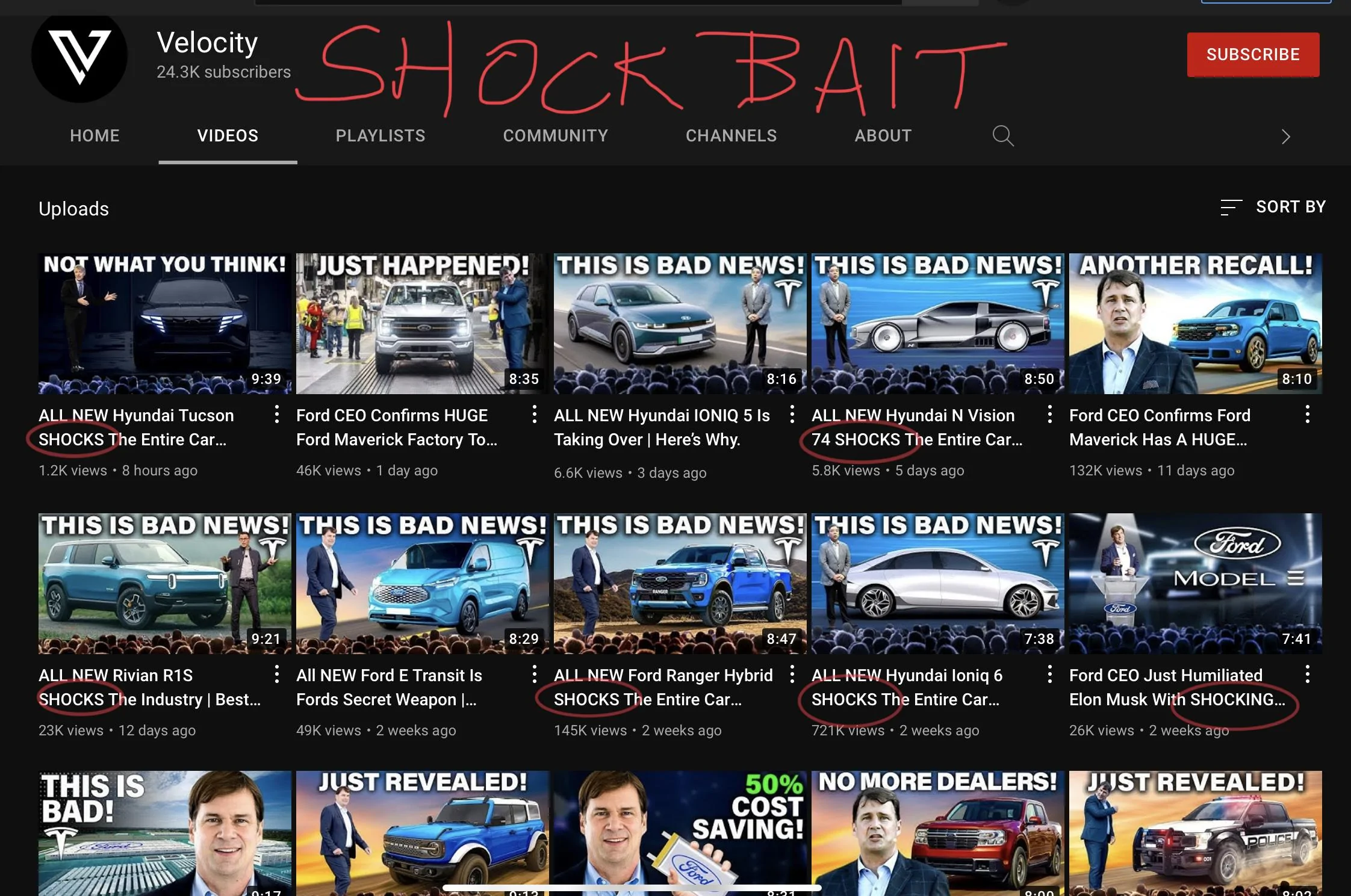Play the 'ANOTHER RECALL!' blue Maverick thumbnail
This screenshot has height=896, width=1351.
(1196, 324)
